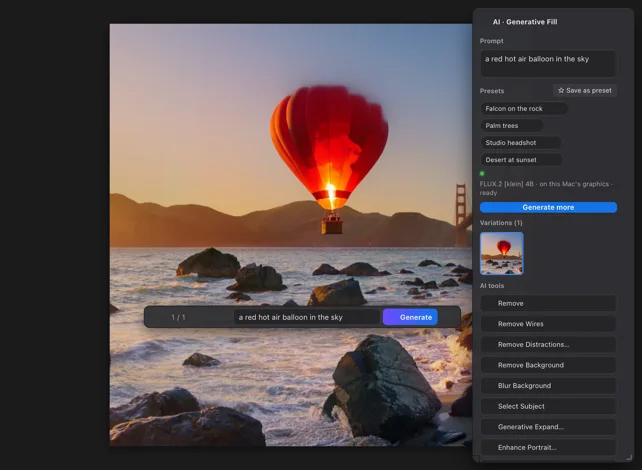Open Enhance Portrait... tool
Viewport: 642px width, 470px height.
(x=548, y=447)
